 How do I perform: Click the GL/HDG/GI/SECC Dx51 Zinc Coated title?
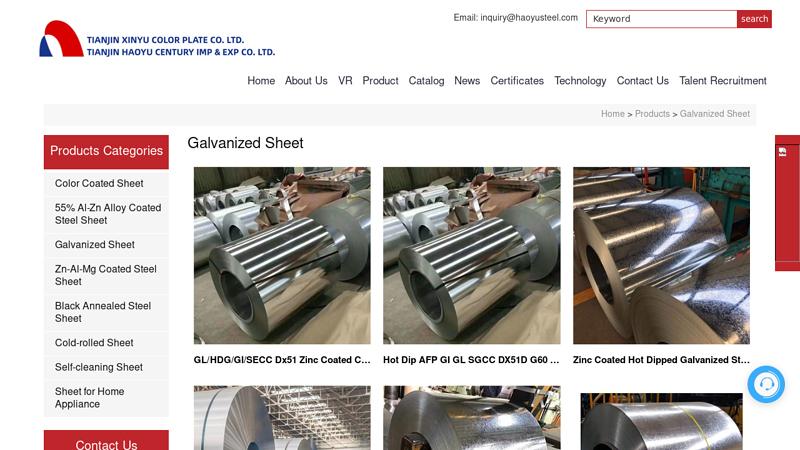pyautogui.click(x=282, y=360)
